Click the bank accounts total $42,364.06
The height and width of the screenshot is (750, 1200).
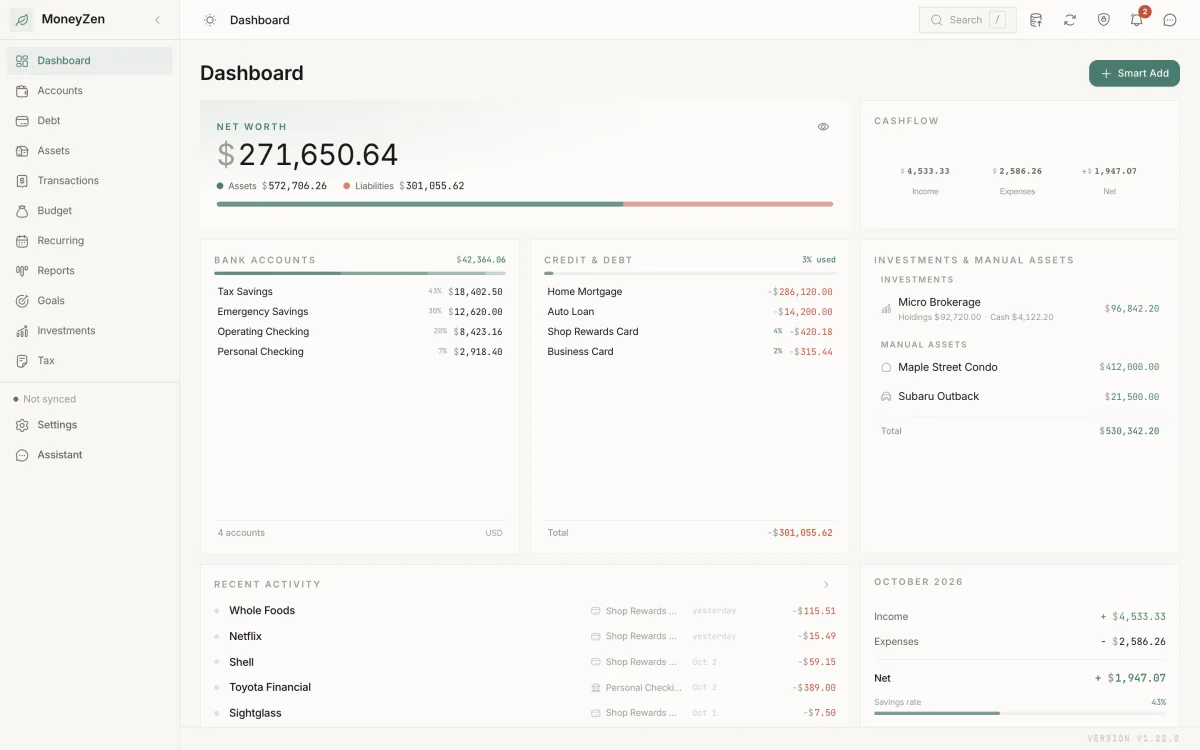[x=481, y=260]
